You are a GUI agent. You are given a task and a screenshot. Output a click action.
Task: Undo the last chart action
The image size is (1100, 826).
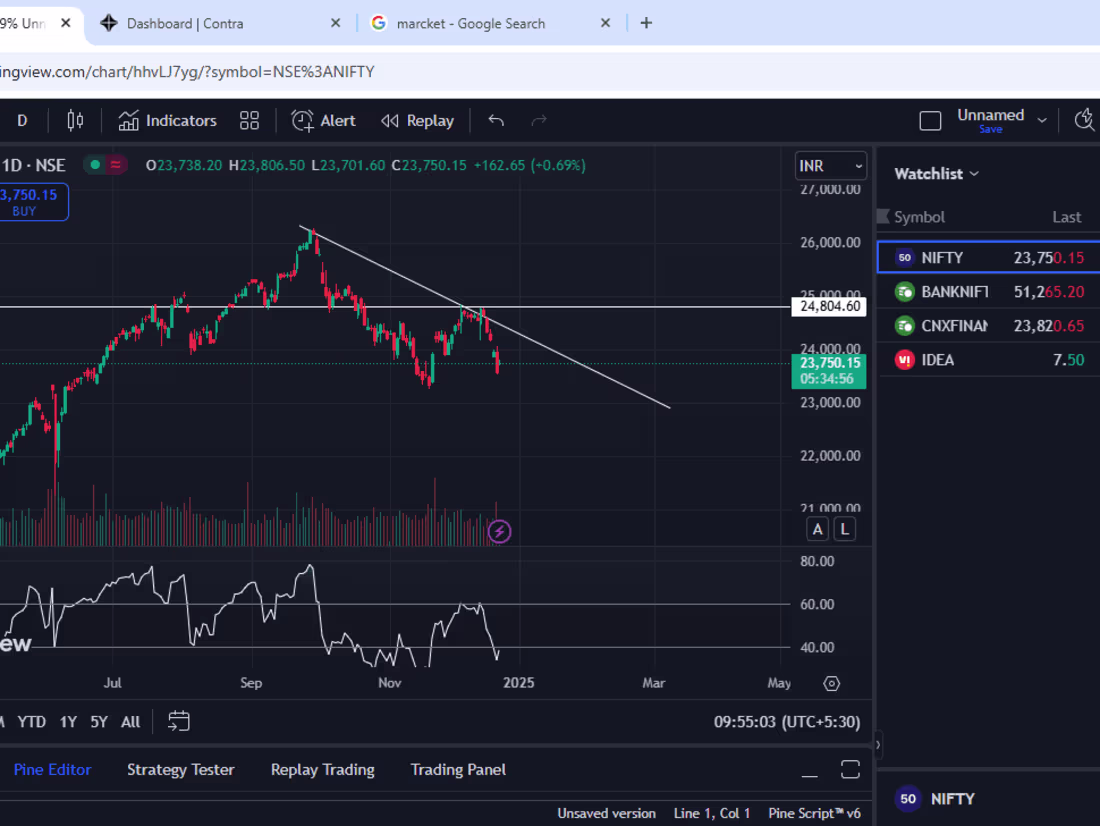(495, 119)
